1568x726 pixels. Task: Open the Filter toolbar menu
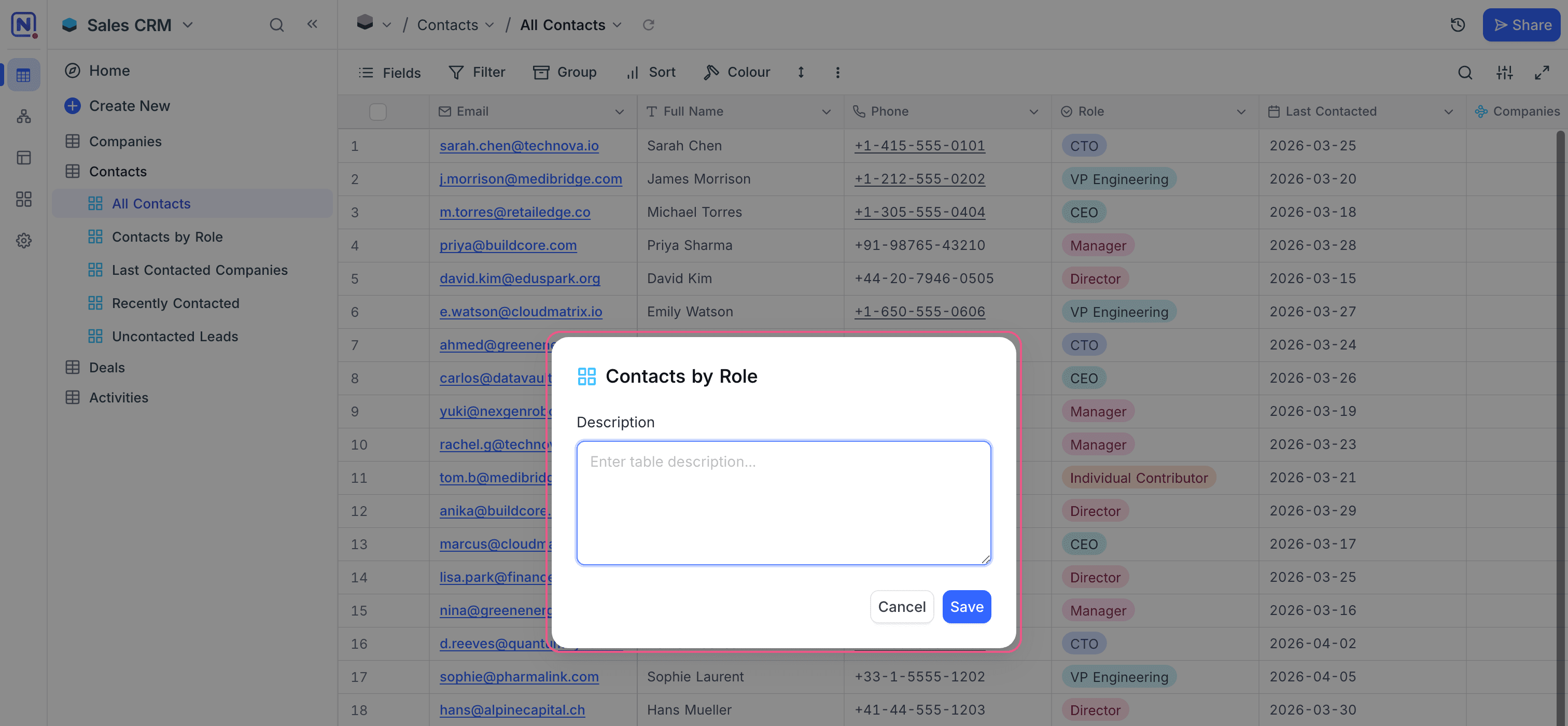click(x=477, y=73)
